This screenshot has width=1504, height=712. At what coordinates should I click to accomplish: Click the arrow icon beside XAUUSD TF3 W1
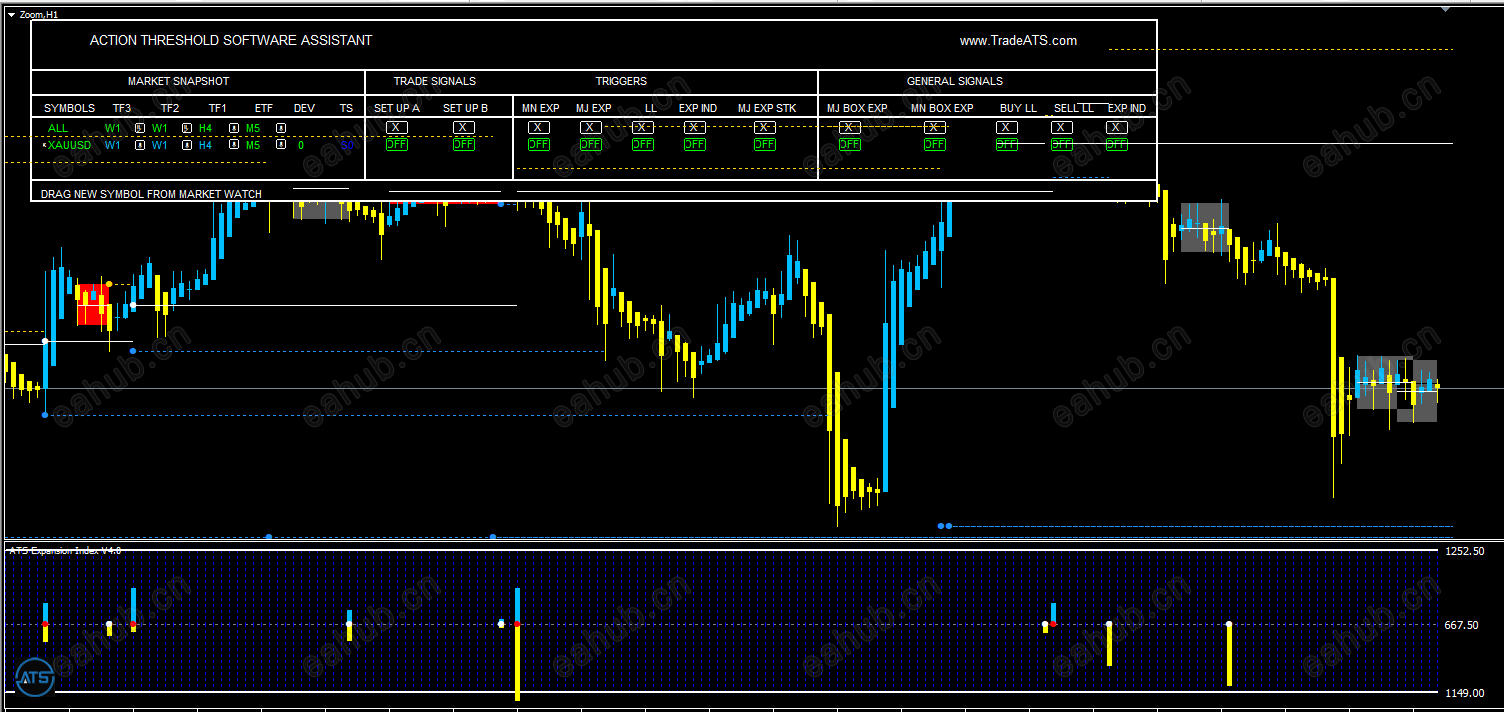tap(140, 145)
